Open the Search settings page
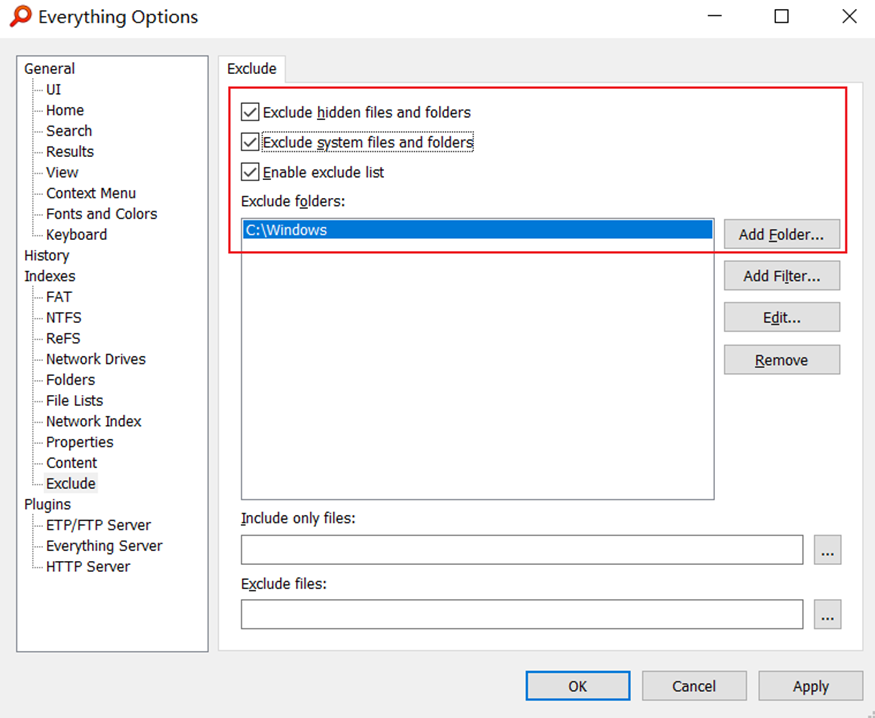 69,131
